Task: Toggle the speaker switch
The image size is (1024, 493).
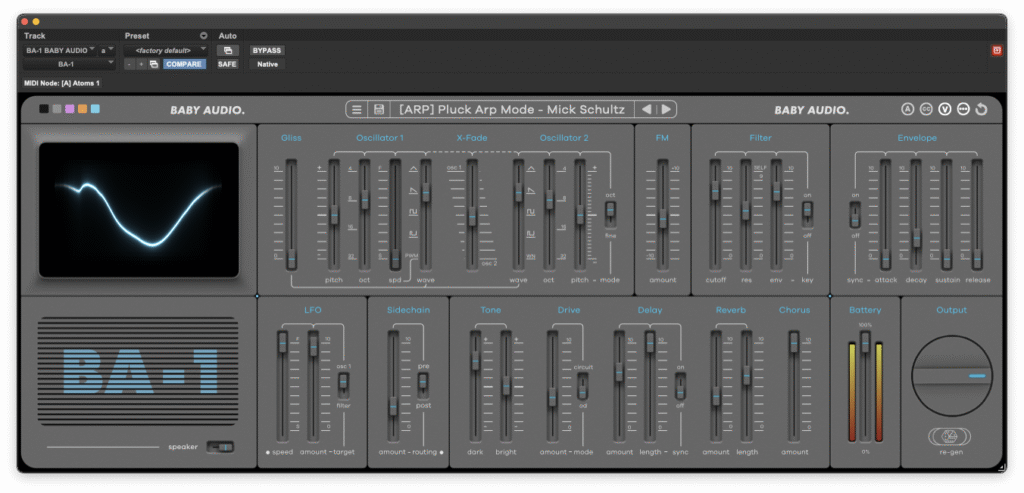Action: point(220,447)
